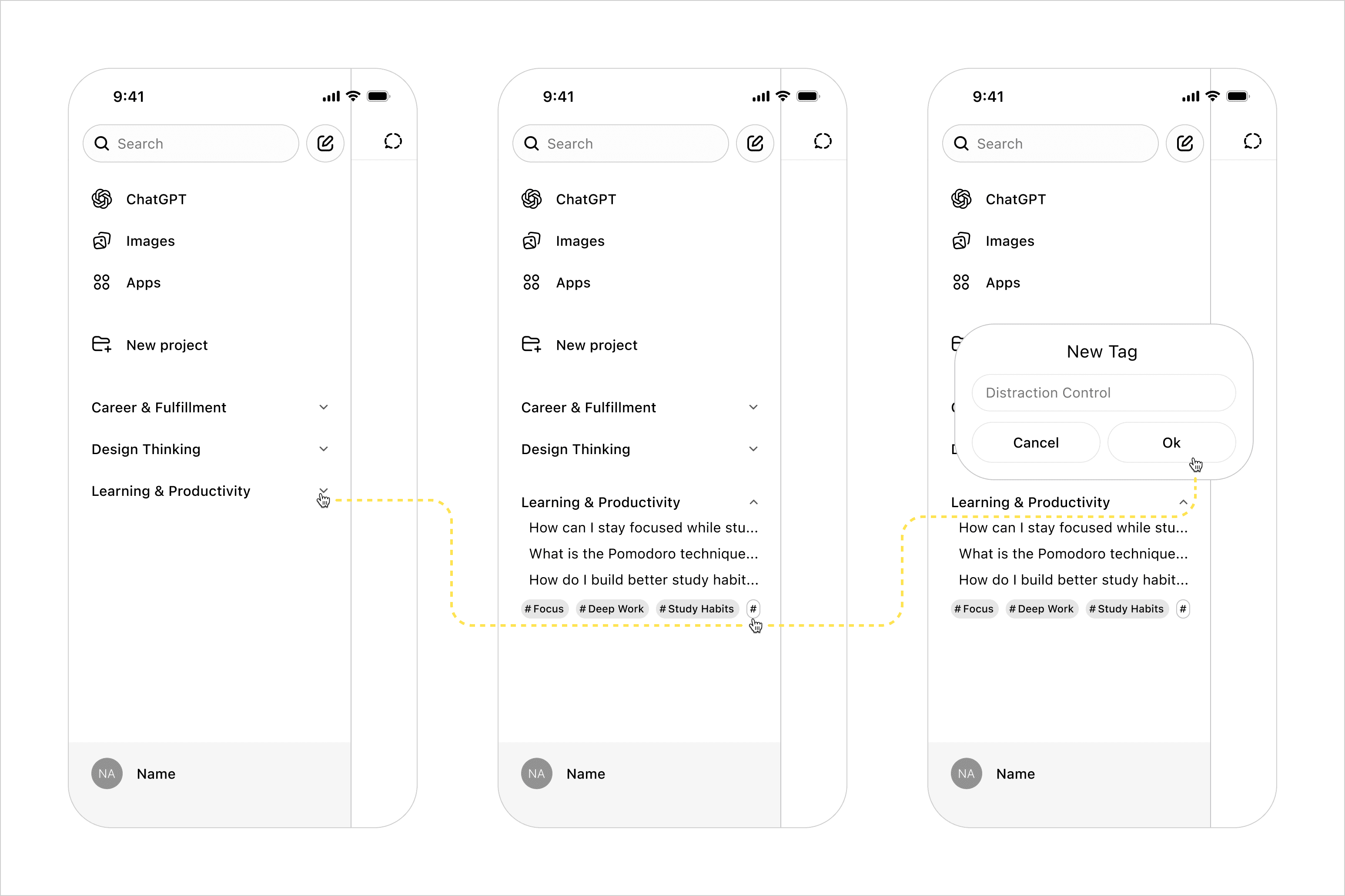Open ChatGPT logo item in left phone
This screenshot has width=1345, height=896.
tap(102, 199)
